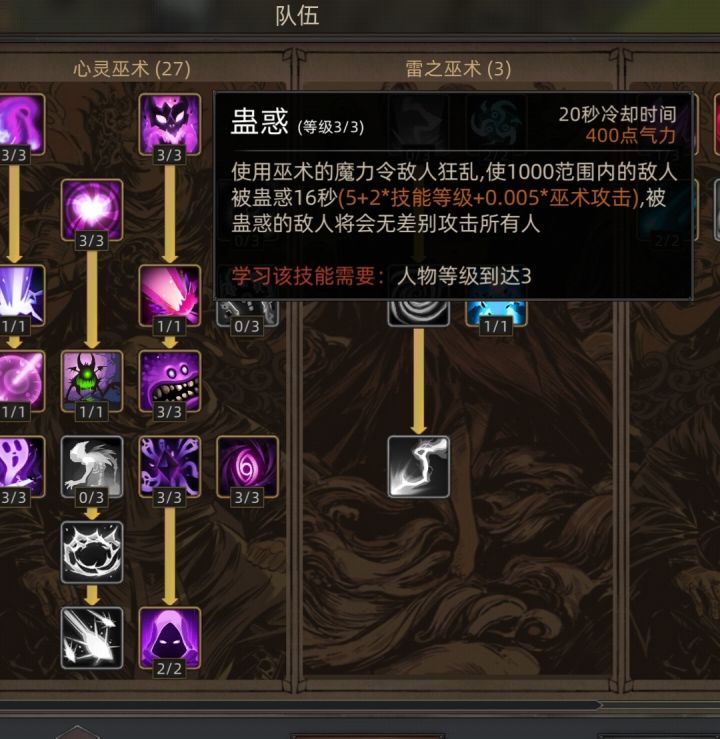Click the grey lightning bolt skill icon
This screenshot has width=720, height=739.
click(418, 467)
